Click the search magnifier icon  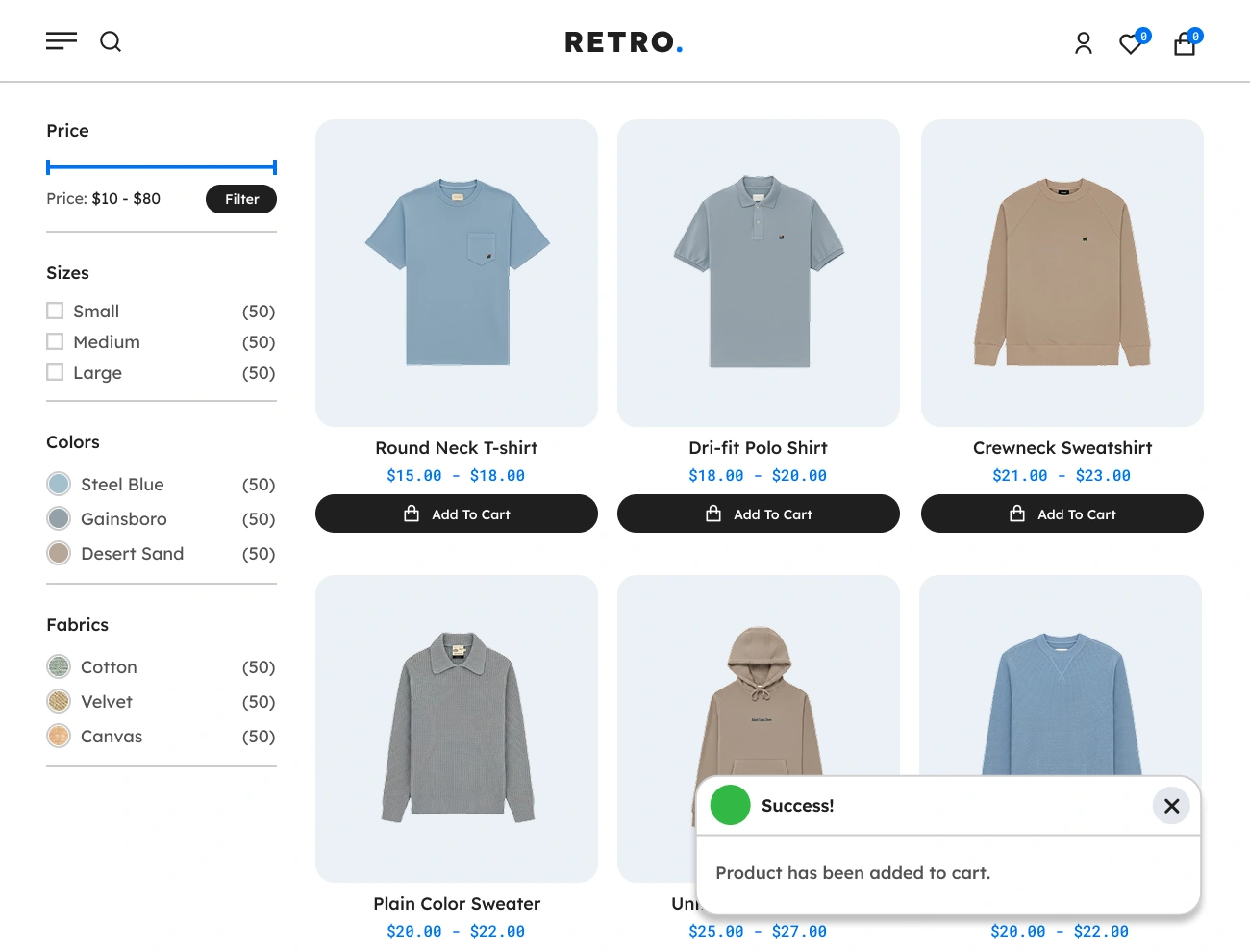[111, 41]
